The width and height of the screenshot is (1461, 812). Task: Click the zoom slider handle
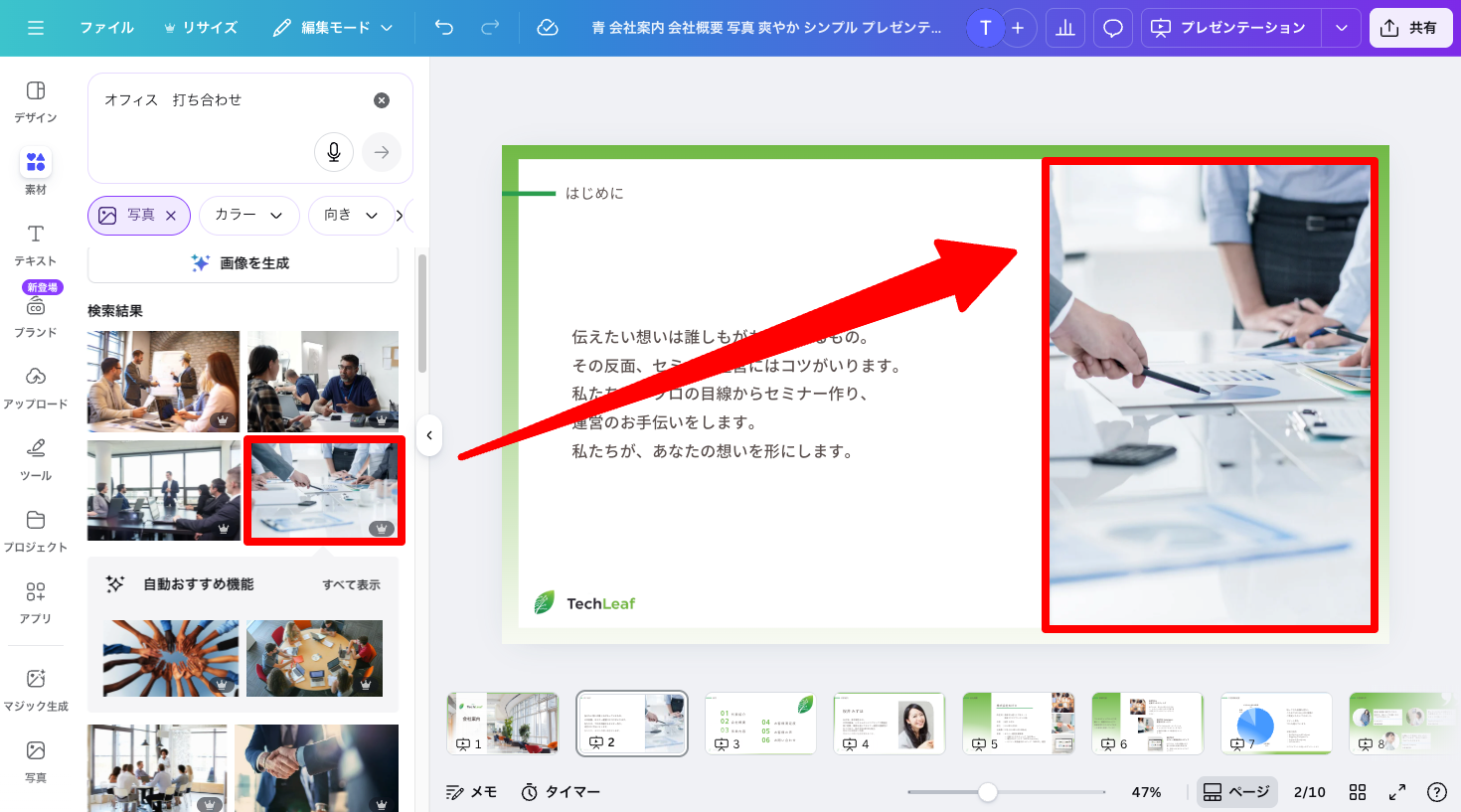pos(987,792)
